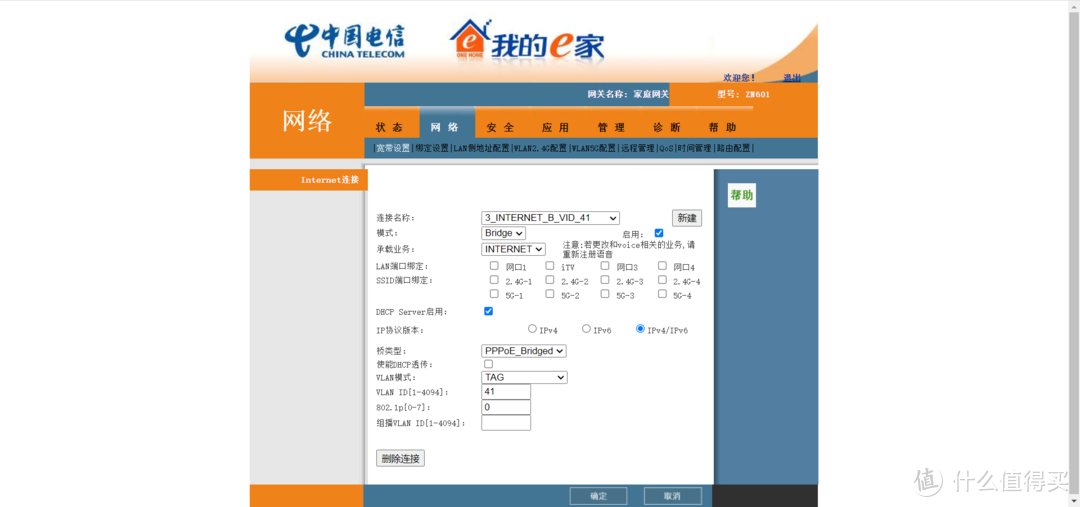Click the 我的e家 logo

coord(527,40)
